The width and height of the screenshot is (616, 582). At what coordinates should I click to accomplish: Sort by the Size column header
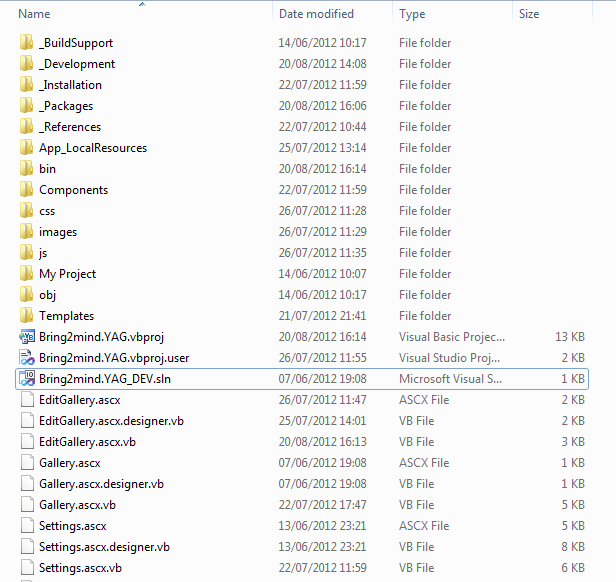[529, 14]
